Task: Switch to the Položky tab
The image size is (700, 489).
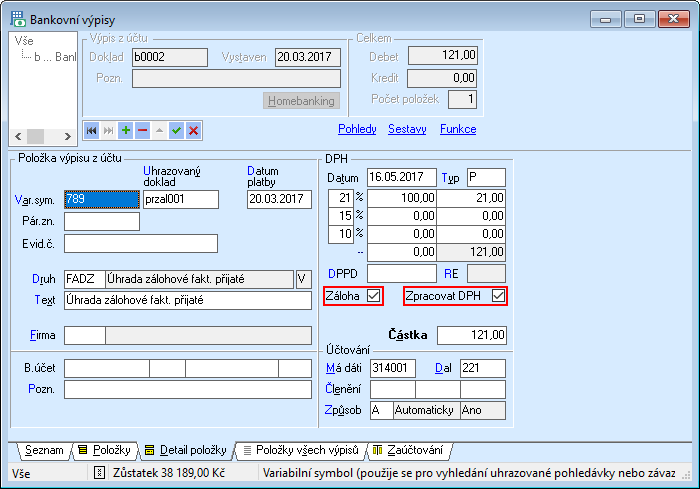Action: click(105, 450)
